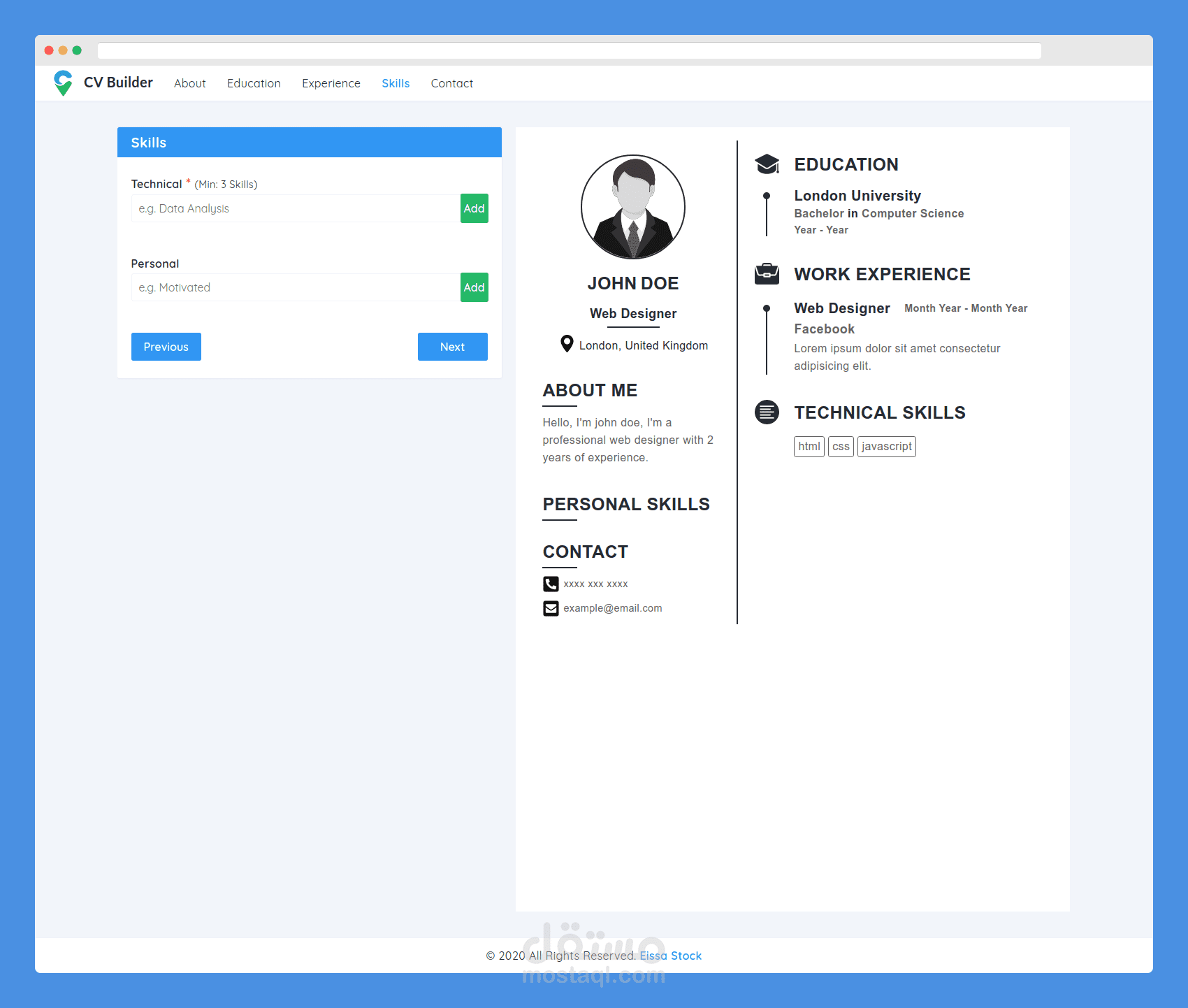
Task: Click the JOHN DOE name heading
Action: [x=633, y=283]
